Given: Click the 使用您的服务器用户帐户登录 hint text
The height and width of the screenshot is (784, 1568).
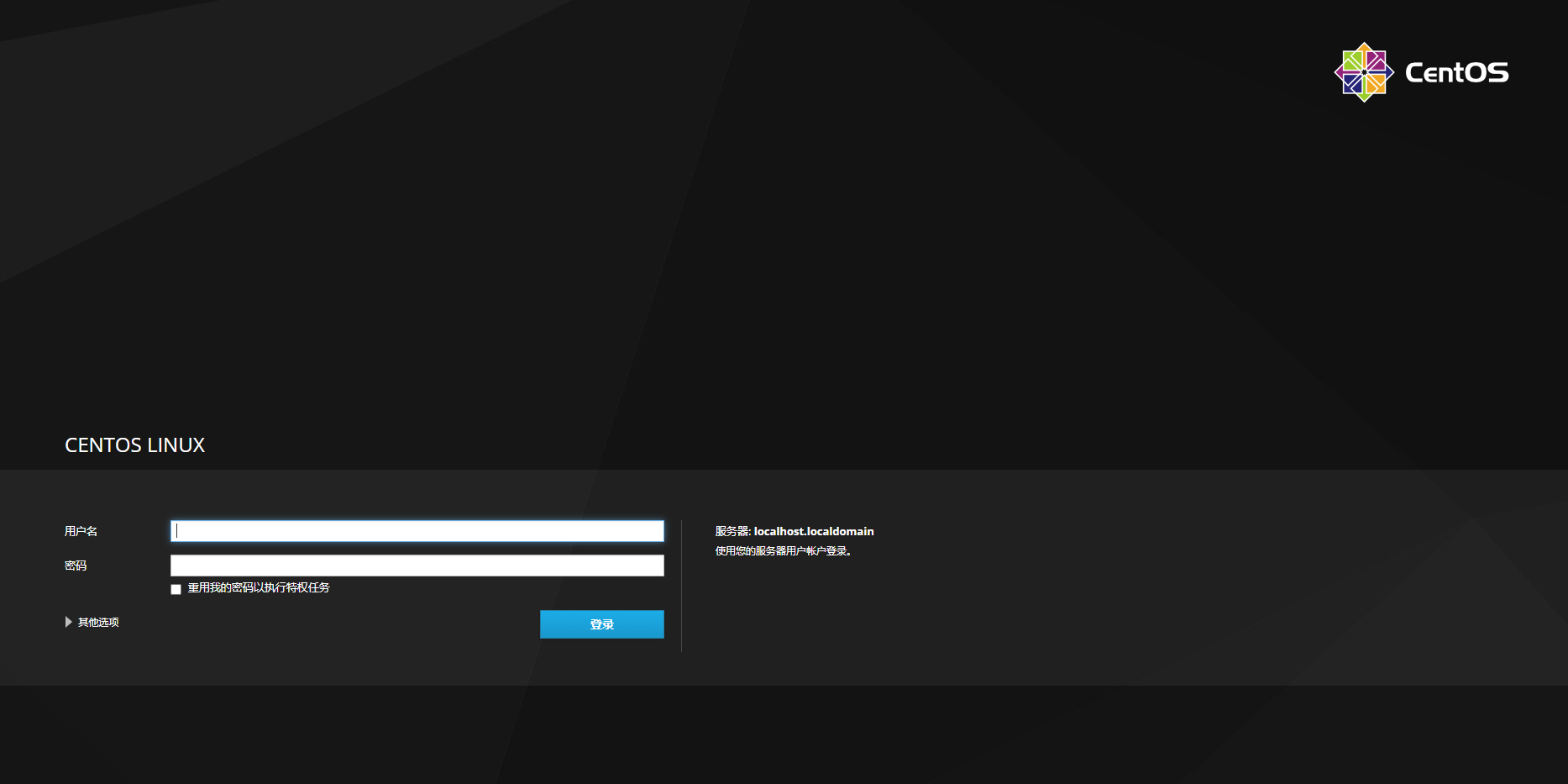Looking at the screenshot, I should (783, 551).
